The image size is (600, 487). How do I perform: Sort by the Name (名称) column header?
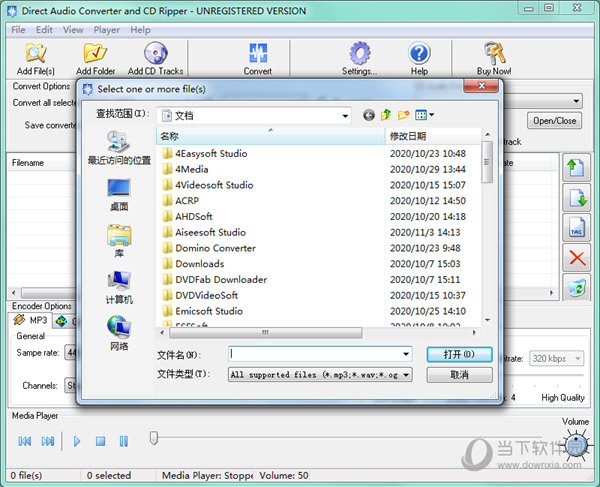(x=270, y=136)
